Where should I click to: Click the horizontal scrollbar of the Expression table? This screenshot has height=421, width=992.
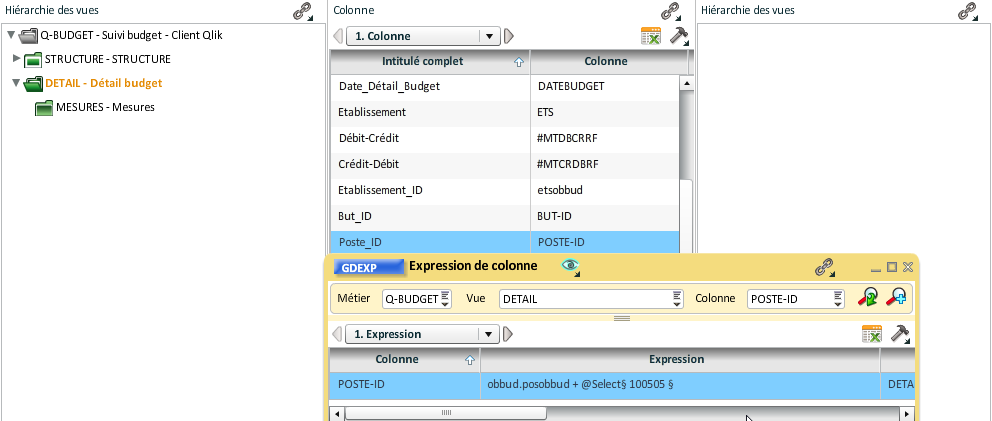[621, 413]
